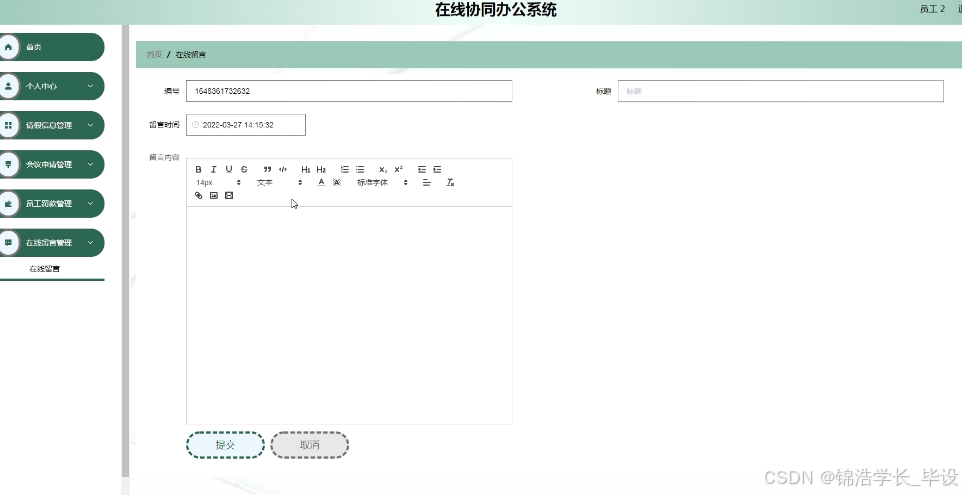Go to 首页 in the sidebar
Screen dimensions: 962x495
coord(52,47)
